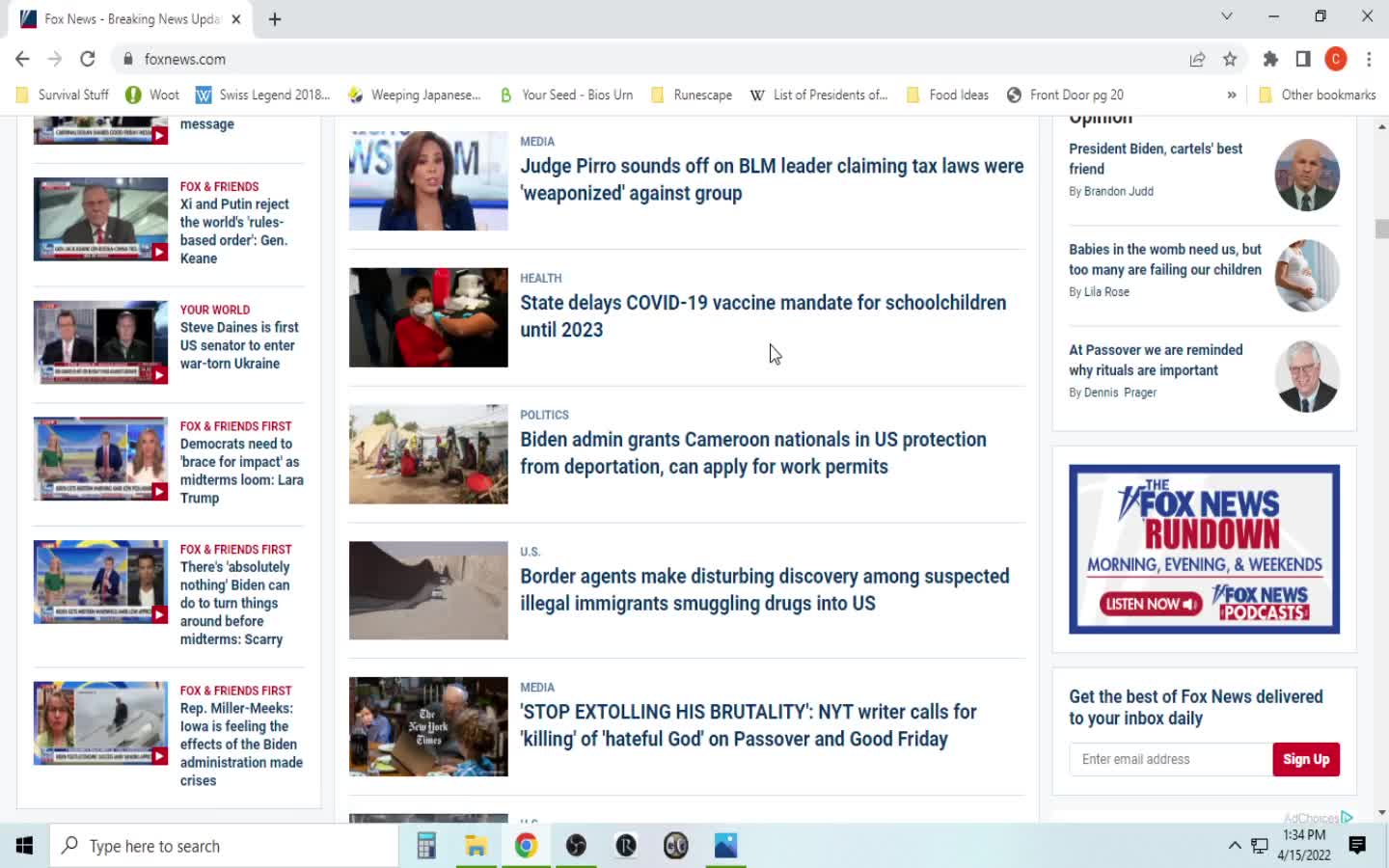Close the Fox News tab
This screenshot has width=1389, height=868.
(x=236, y=19)
